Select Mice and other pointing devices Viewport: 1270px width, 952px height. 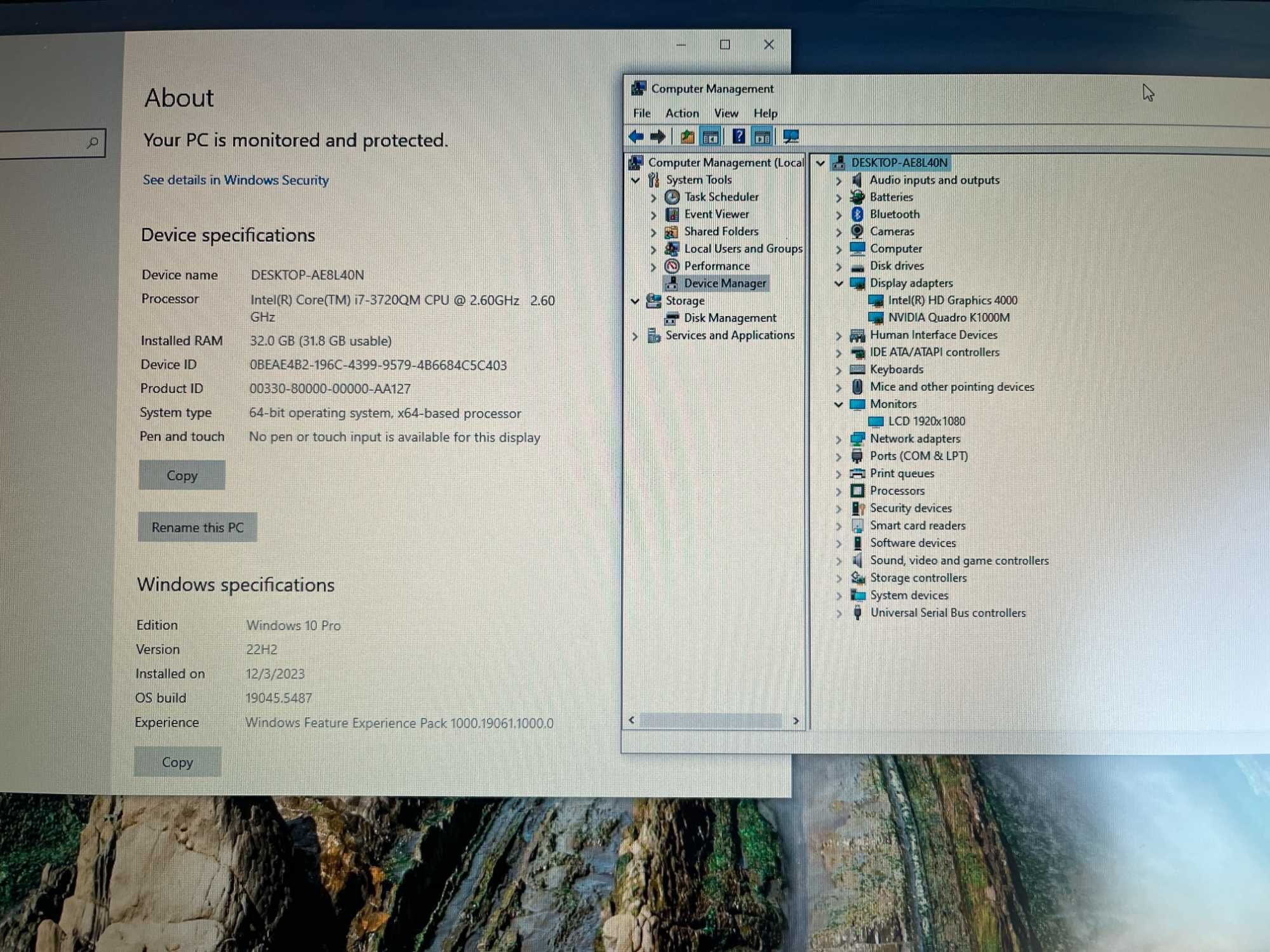[x=952, y=387]
